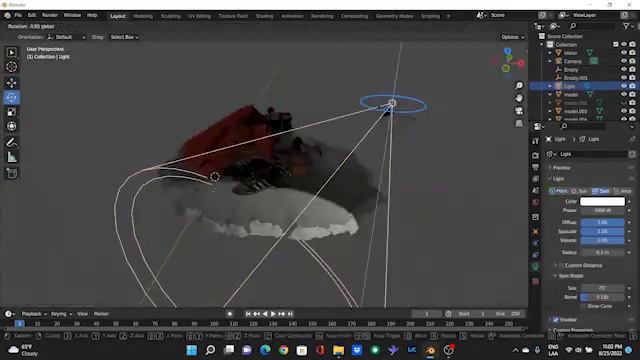Screen dimensions: 640x360
Task: Open the Orientation Default dropdown
Action: point(67,37)
